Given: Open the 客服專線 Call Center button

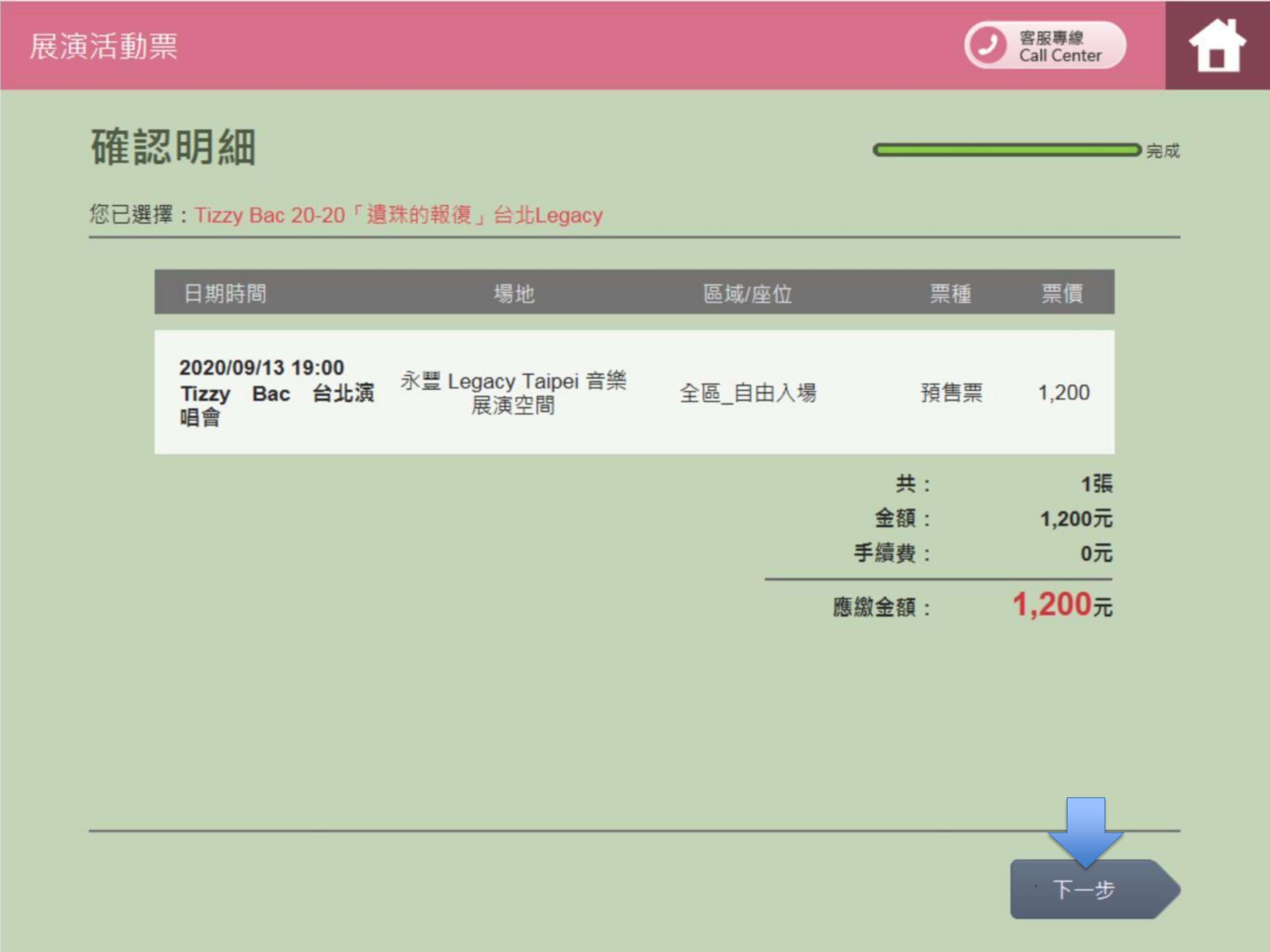Looking at the screenshot, I should pyautogui.click(x=1059, y=46).
